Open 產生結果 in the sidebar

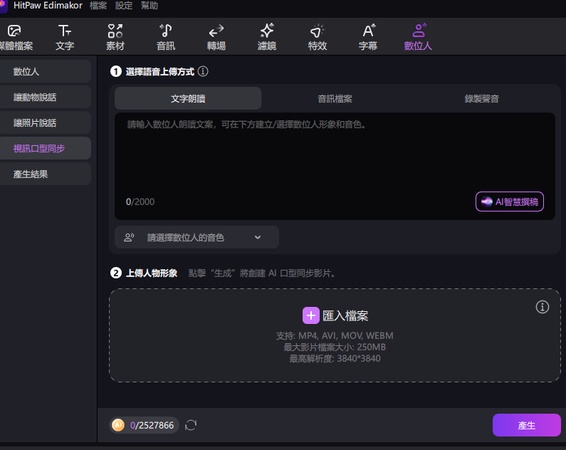point(45,174)
